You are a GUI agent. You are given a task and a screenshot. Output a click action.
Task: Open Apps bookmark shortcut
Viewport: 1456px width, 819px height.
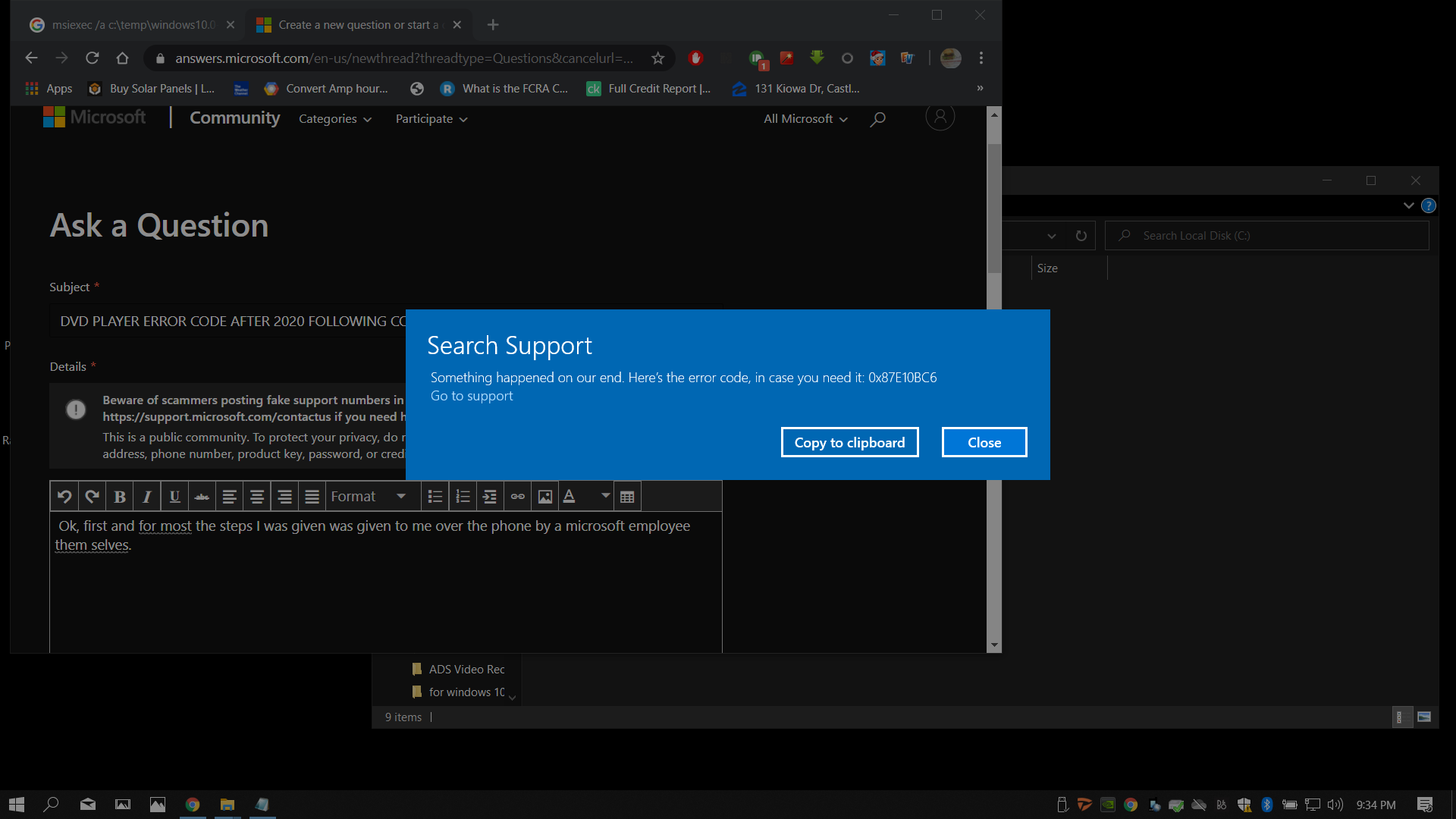pyautogui.click(x=49, y=89)
